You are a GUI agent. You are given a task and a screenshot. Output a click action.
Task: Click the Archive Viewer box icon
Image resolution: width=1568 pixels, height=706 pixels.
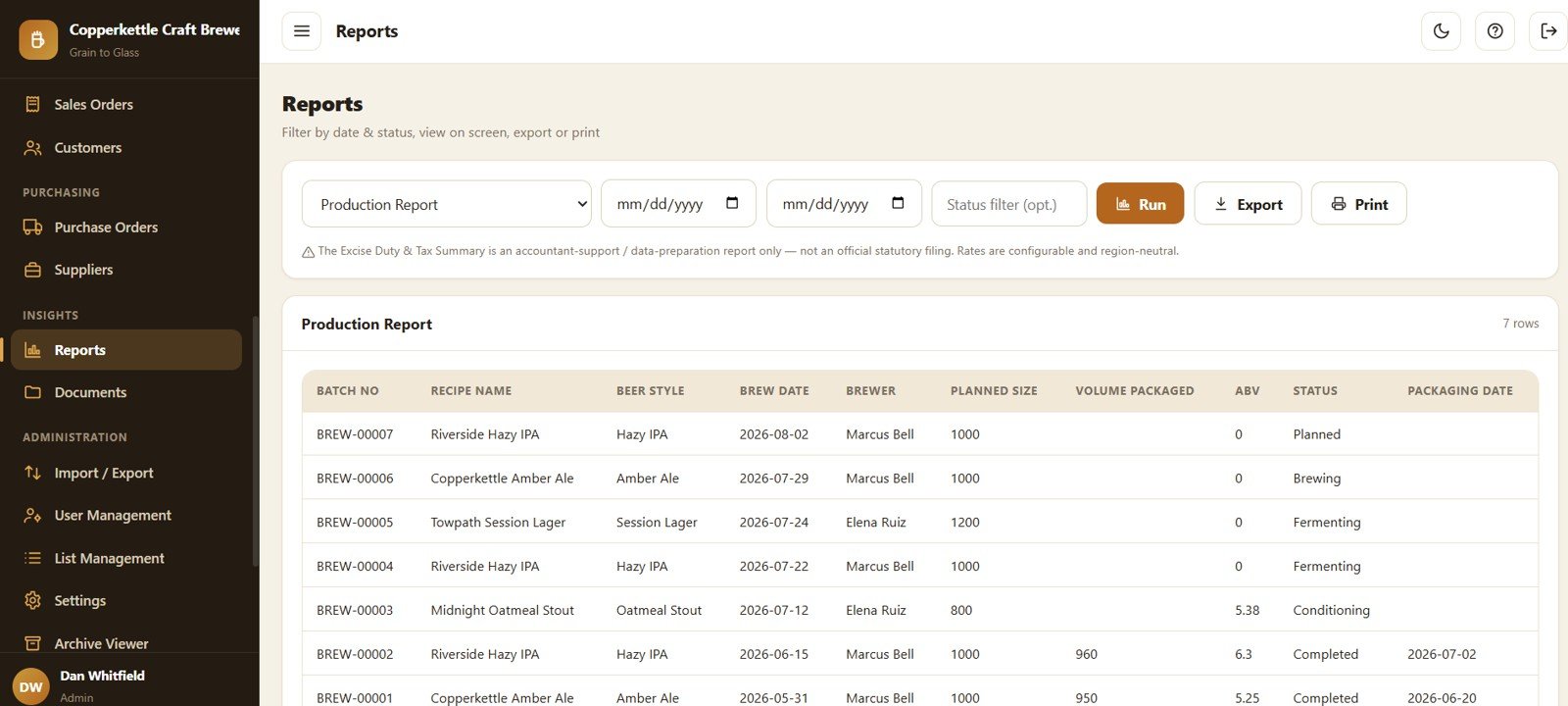click(32, 643)
